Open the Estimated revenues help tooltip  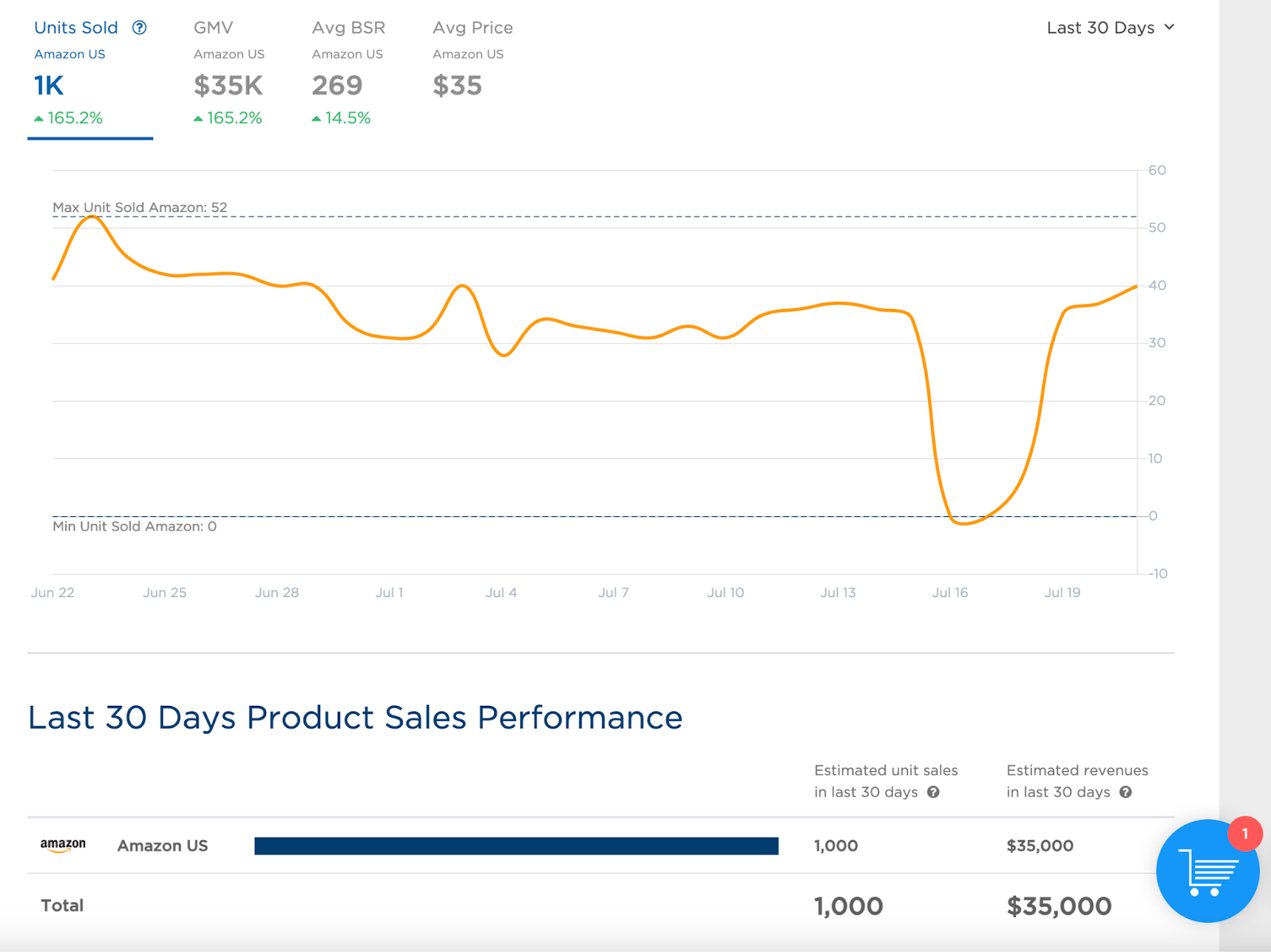click(1125, 792)
